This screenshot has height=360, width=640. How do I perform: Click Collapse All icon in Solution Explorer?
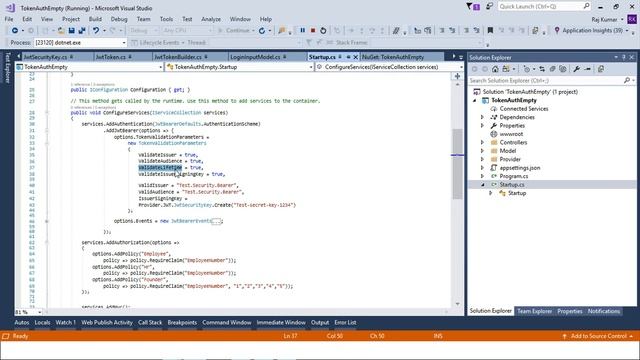(553, 69)
